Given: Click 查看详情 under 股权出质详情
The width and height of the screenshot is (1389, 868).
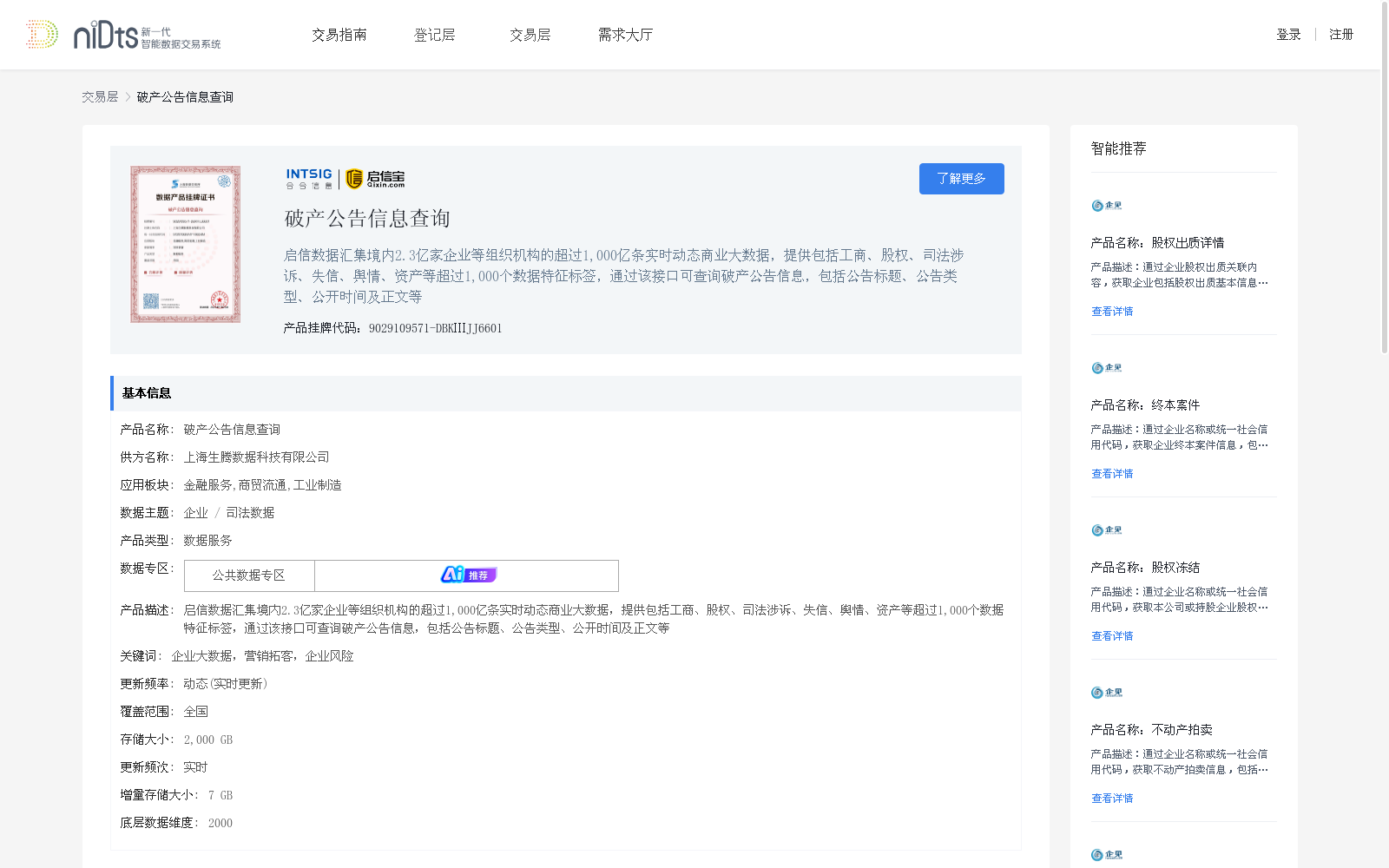Looking at the screenshot, I should (1112, 312).
